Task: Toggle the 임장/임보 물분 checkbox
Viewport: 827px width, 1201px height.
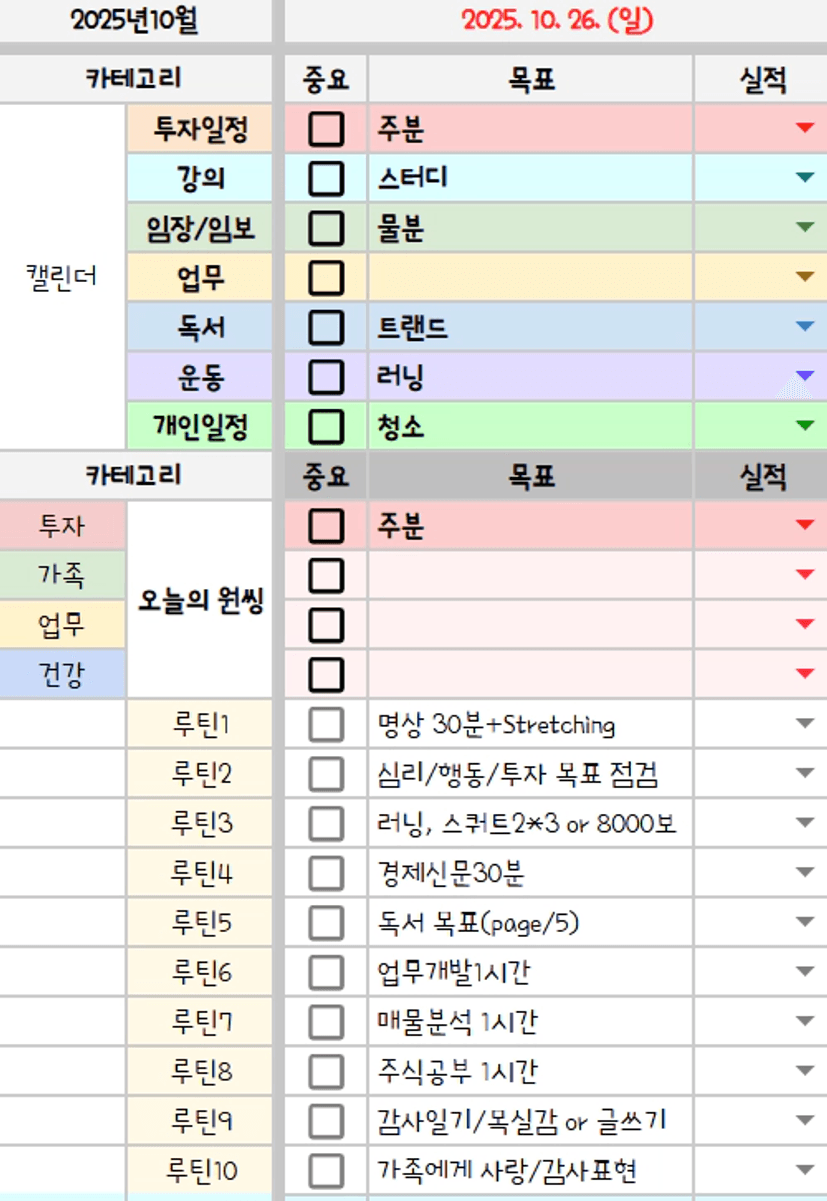Action: click(326, 228)
